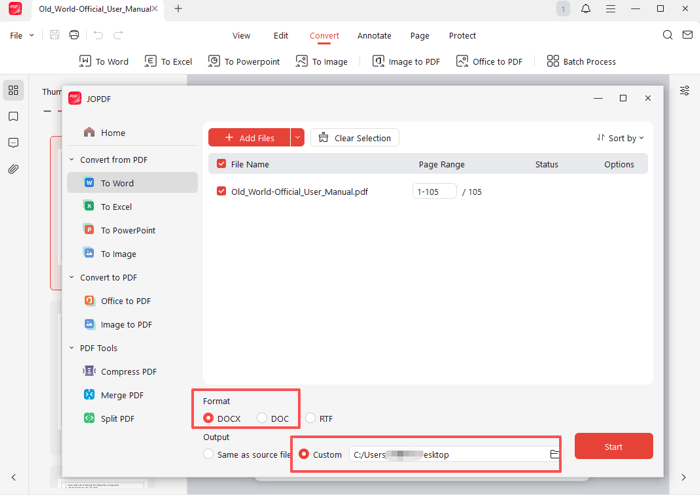Click the next page arrow at bottom right
This screenshot has width=700, height=495.
point(683,477)
